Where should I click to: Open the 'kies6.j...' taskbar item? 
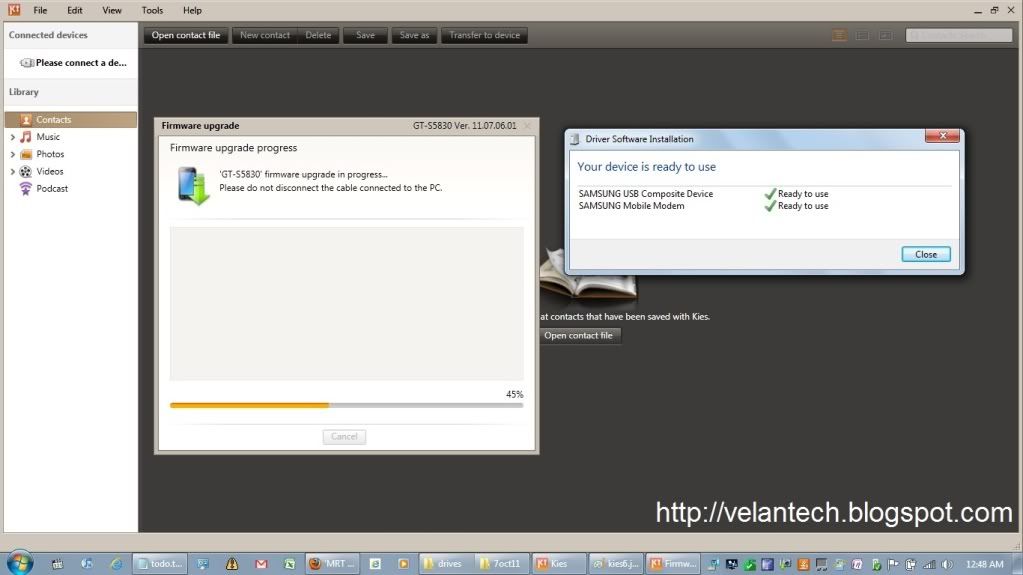616,564
